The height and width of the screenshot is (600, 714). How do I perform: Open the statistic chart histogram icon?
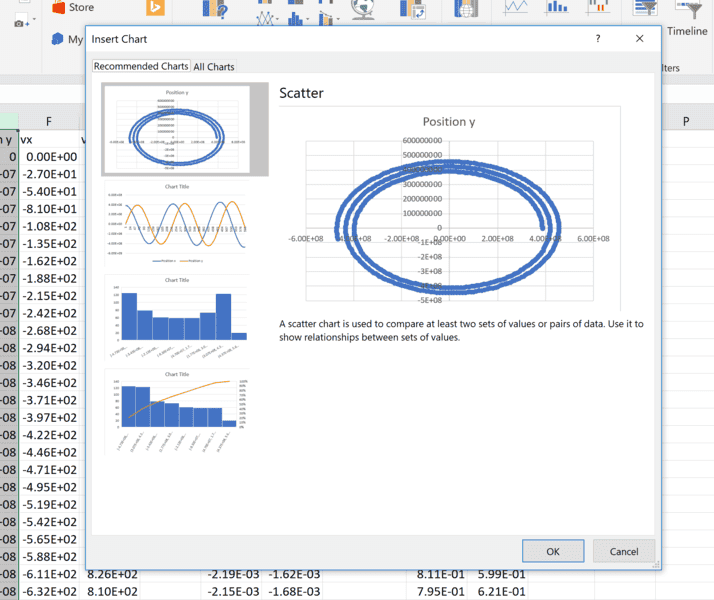point(295,19)
